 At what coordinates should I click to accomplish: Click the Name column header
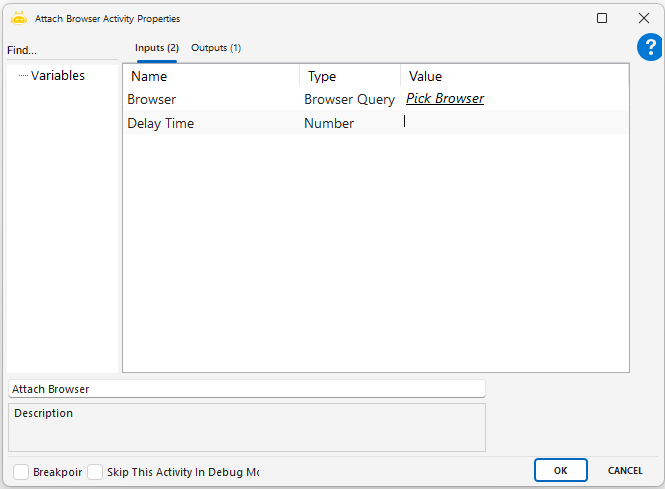[211, 76]
